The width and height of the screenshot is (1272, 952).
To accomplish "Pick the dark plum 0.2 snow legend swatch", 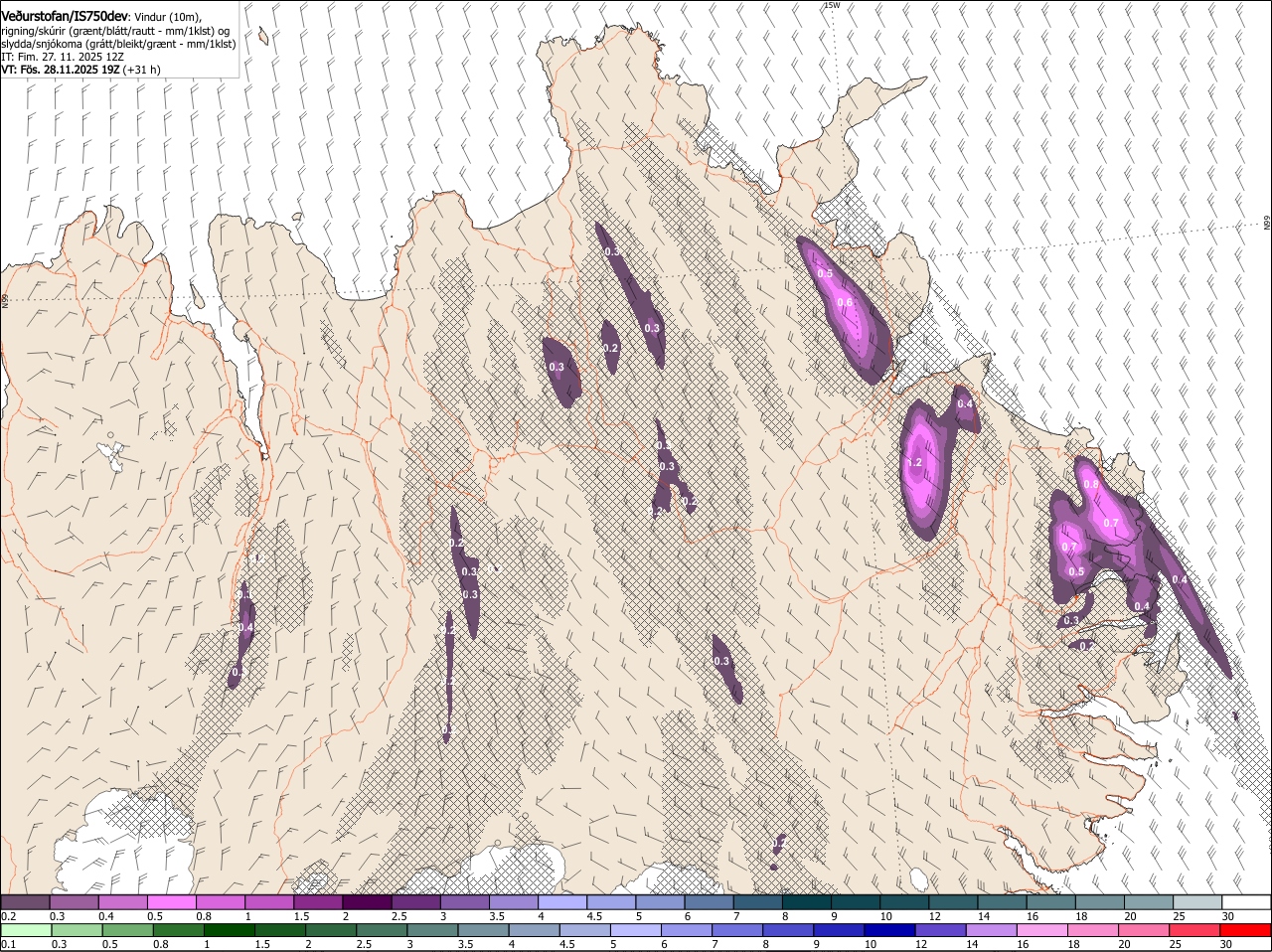I will (25, 902).
